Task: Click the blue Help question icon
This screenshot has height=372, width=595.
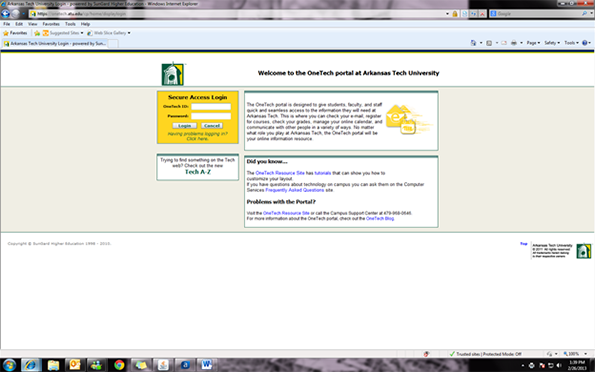Action: 586,43
